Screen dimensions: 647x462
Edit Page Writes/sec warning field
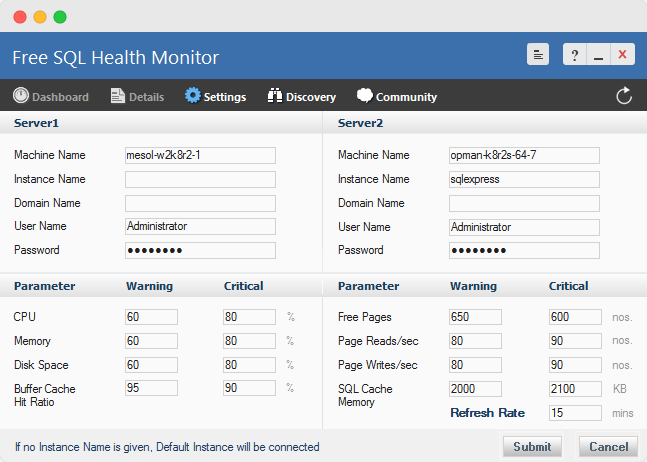475,365
